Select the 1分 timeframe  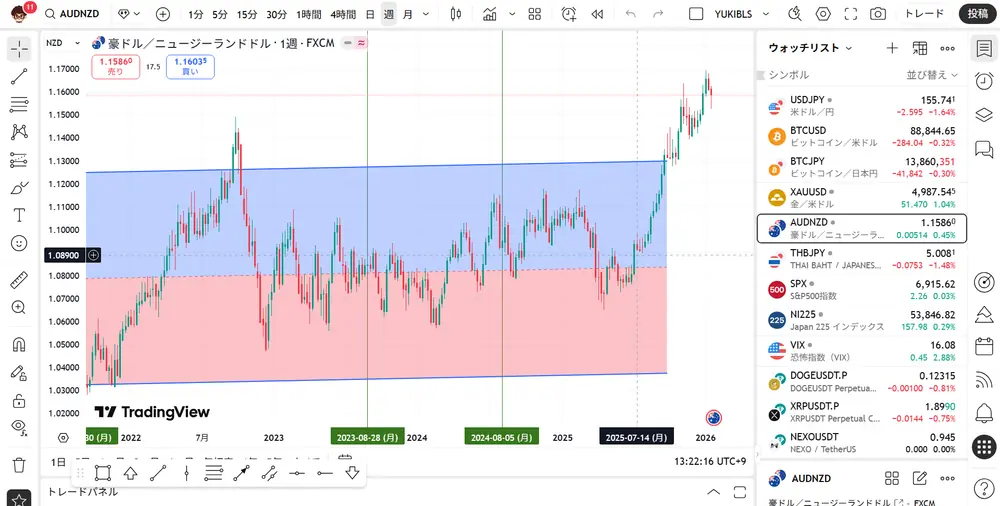(196, 14)
